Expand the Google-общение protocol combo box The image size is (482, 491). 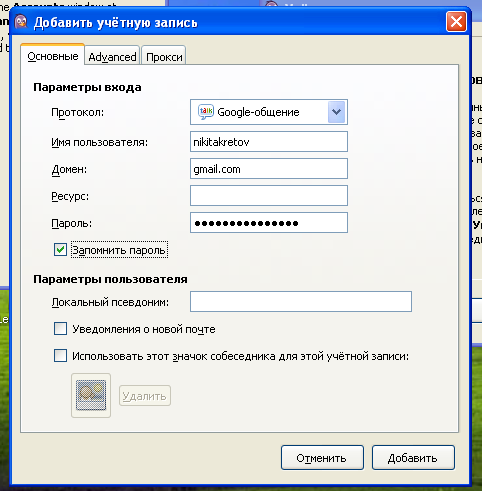pyautogui.click(x=269, y=112)
